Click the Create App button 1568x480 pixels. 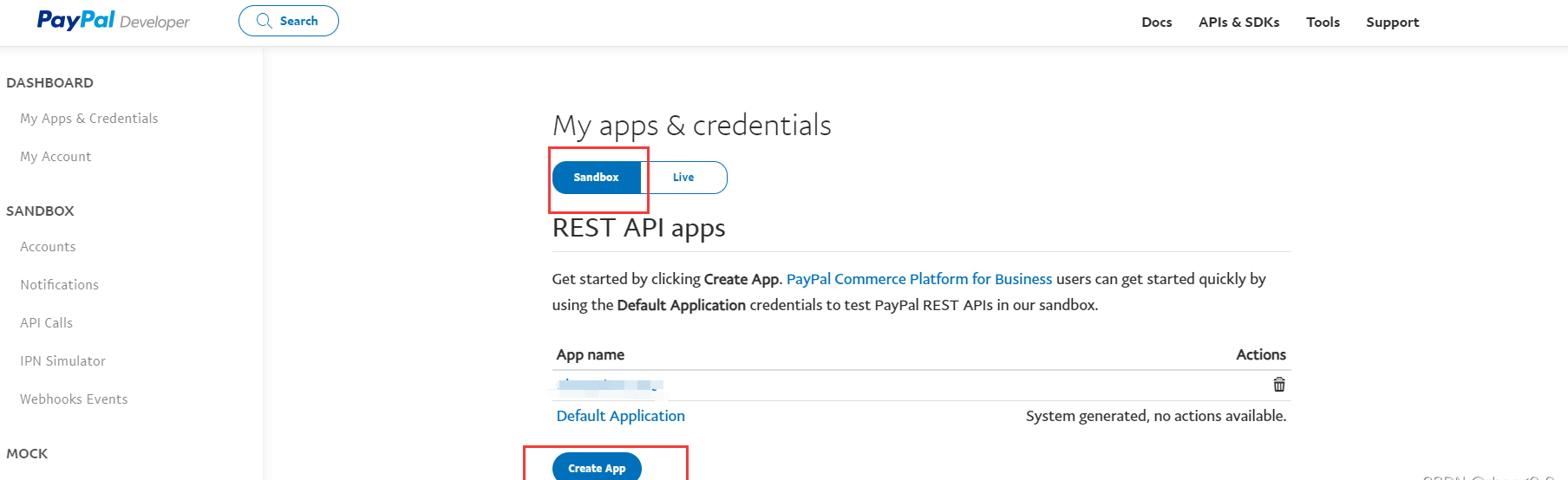point(597,468)
